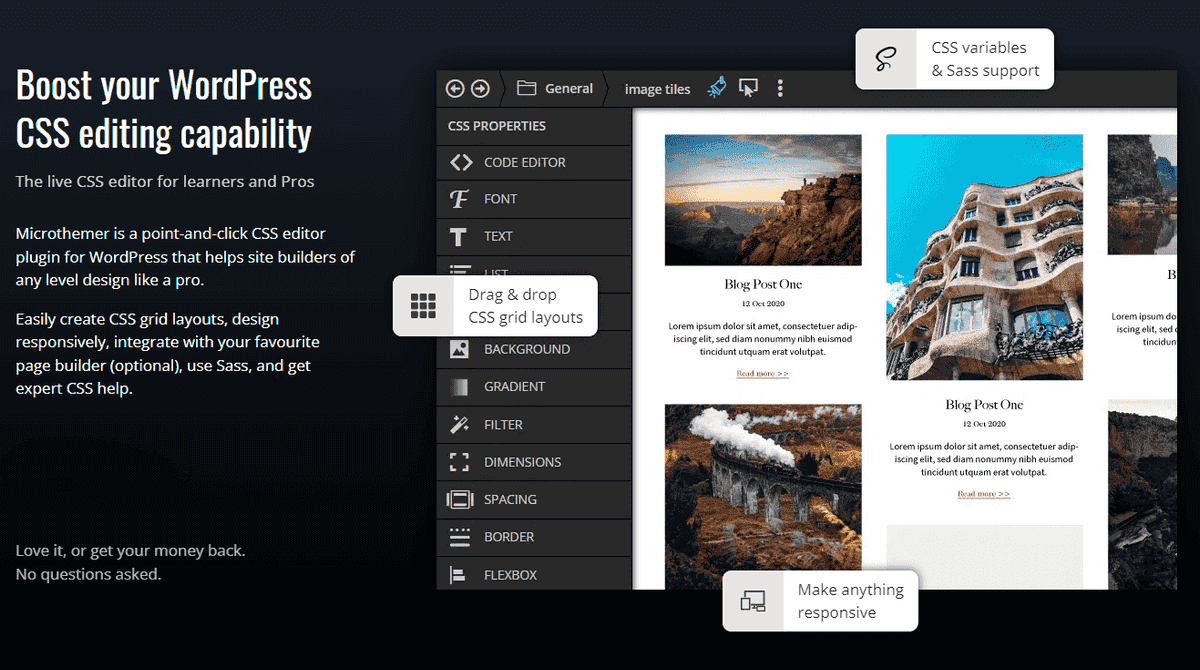Viewport: 1200px width, 670px height.
Task: Click the responsive devices icon in callout
Action: point(753,601)
